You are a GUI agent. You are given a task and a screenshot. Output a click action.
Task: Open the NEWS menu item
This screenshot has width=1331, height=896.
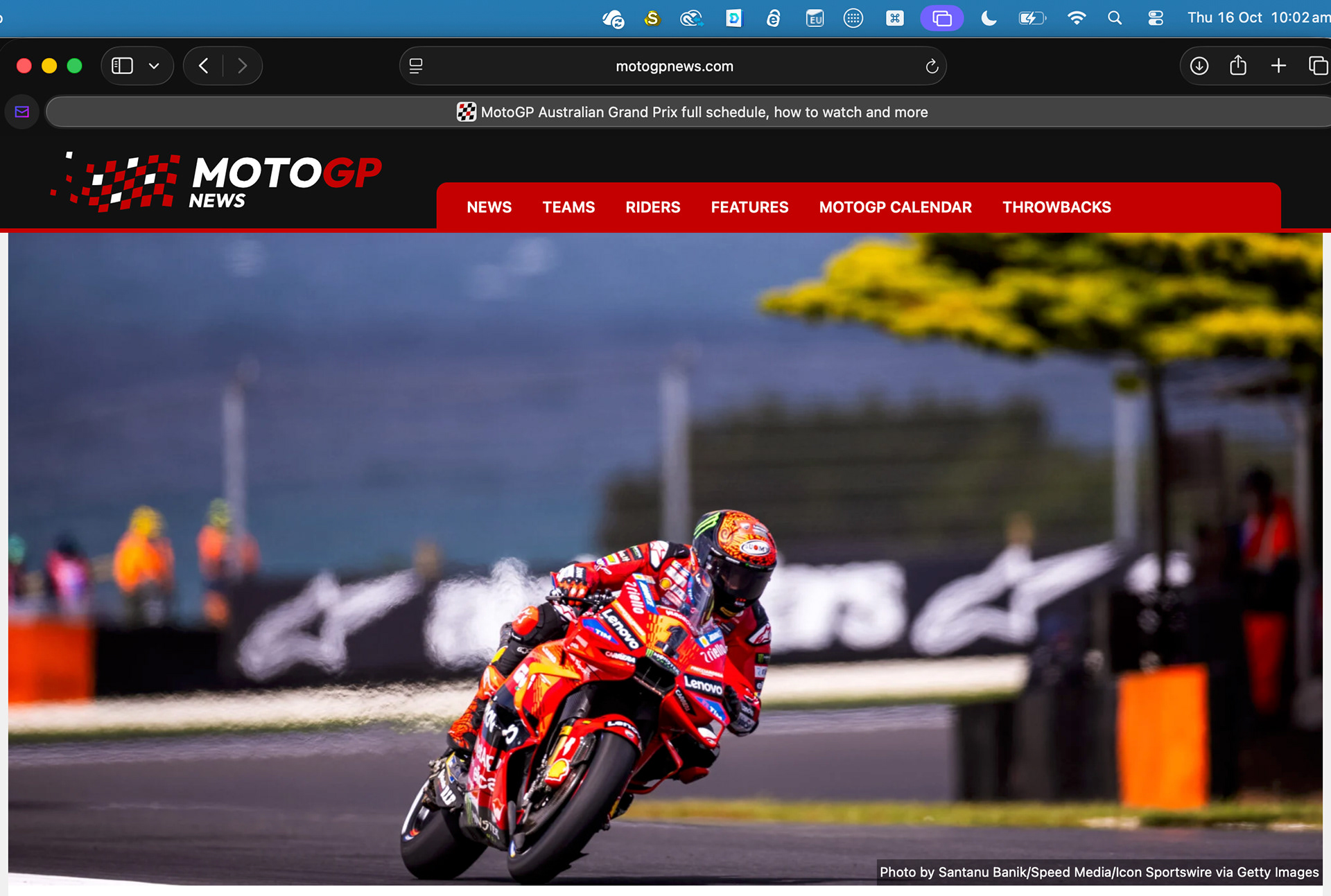[489, 207]
